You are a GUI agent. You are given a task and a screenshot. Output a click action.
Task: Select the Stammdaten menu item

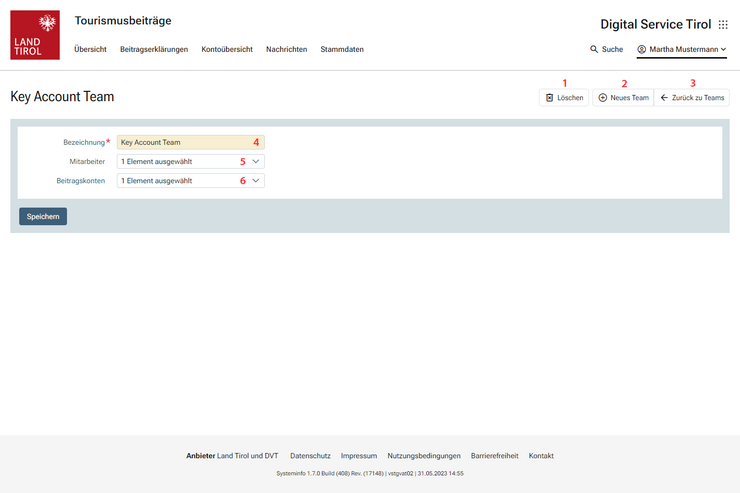(342, 49)
